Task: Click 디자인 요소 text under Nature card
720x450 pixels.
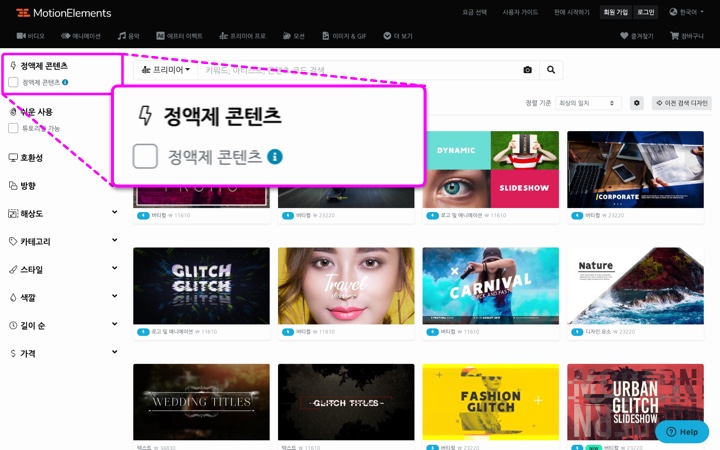Action: pos(596,332)
